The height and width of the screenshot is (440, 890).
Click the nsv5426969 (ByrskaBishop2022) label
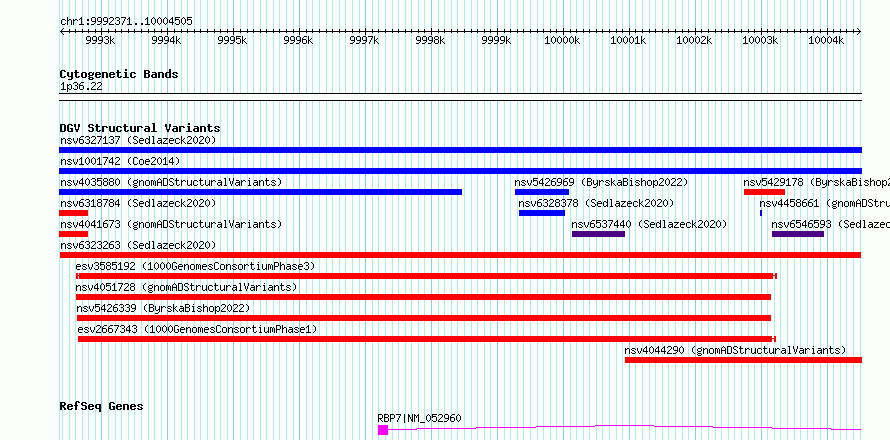(x=601, y=182)
